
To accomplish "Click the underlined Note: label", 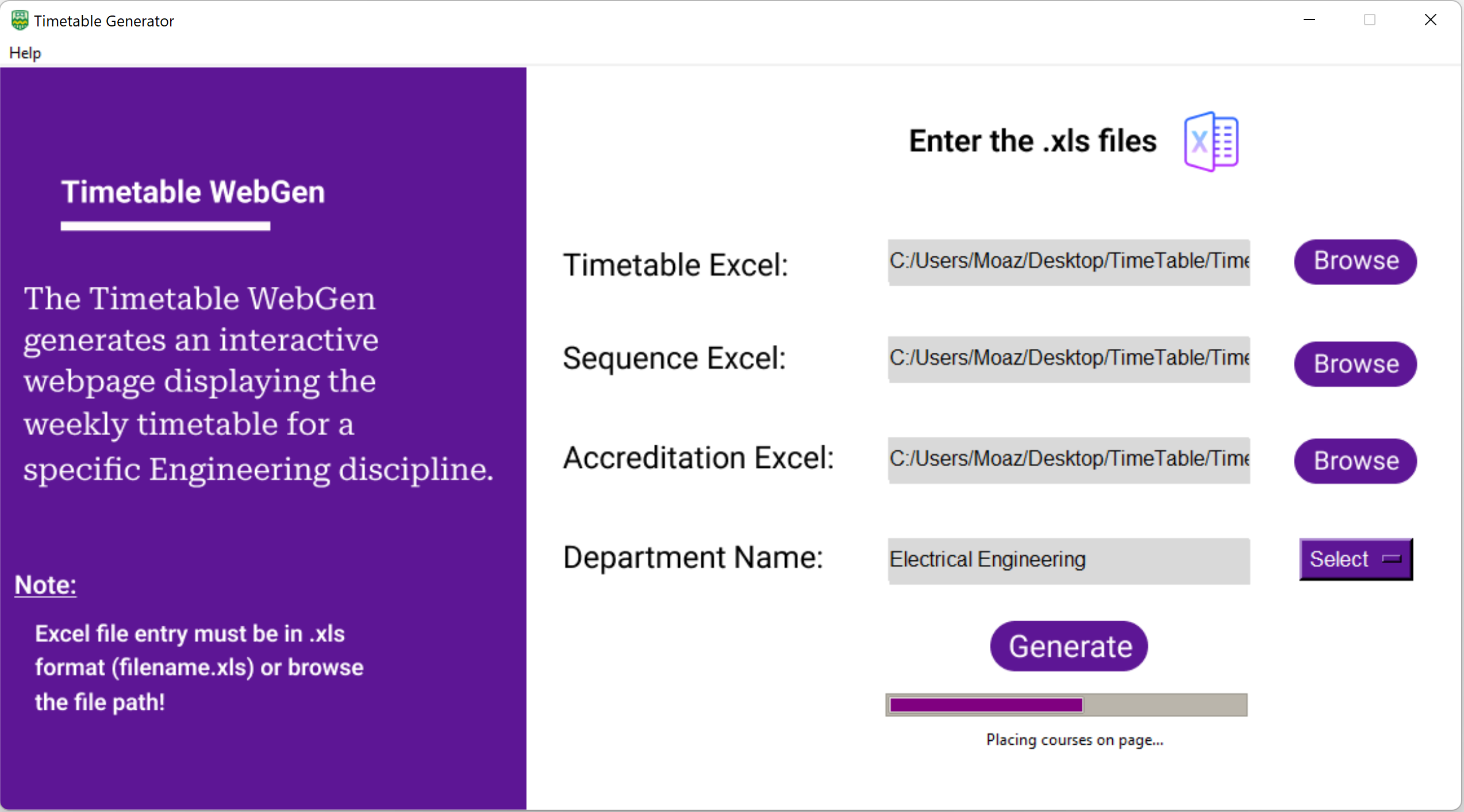I will coord(45,585).
